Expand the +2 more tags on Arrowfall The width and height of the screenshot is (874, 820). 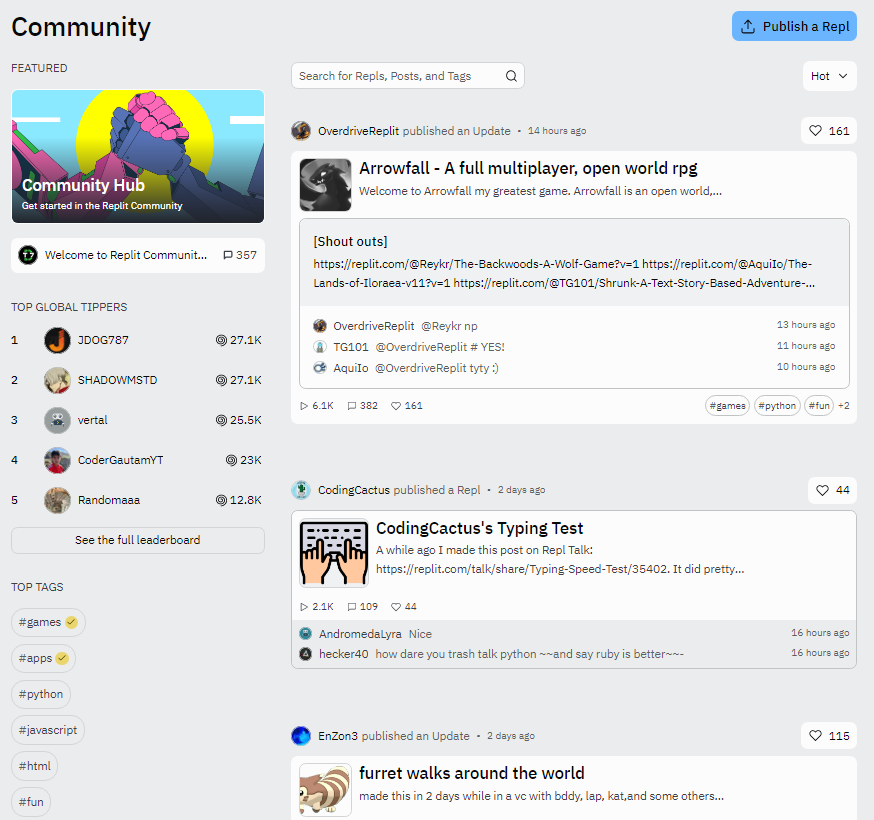pyautogui.click(x=844, y=406)
